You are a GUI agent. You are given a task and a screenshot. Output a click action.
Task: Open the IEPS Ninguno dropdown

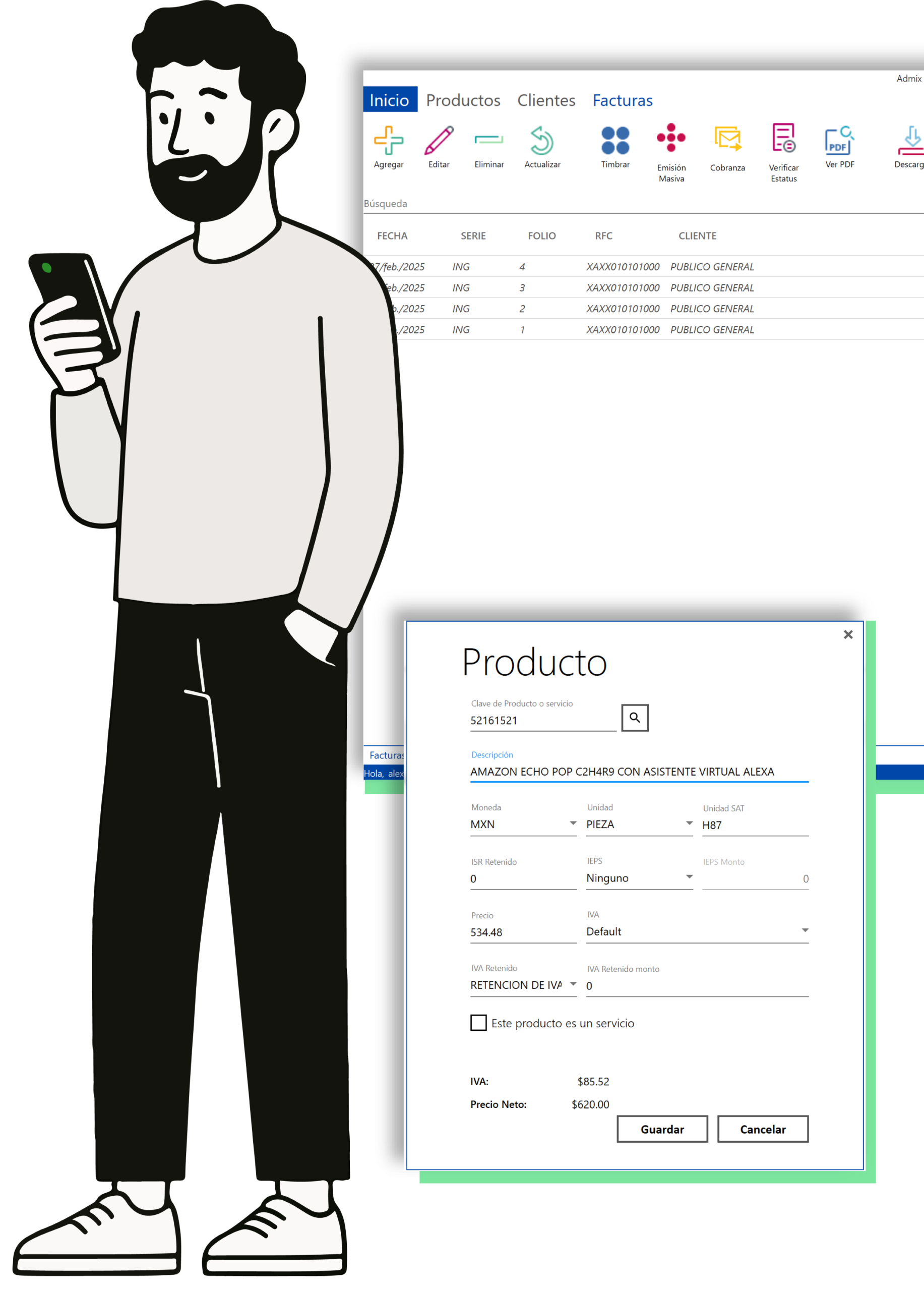(689, 877)
